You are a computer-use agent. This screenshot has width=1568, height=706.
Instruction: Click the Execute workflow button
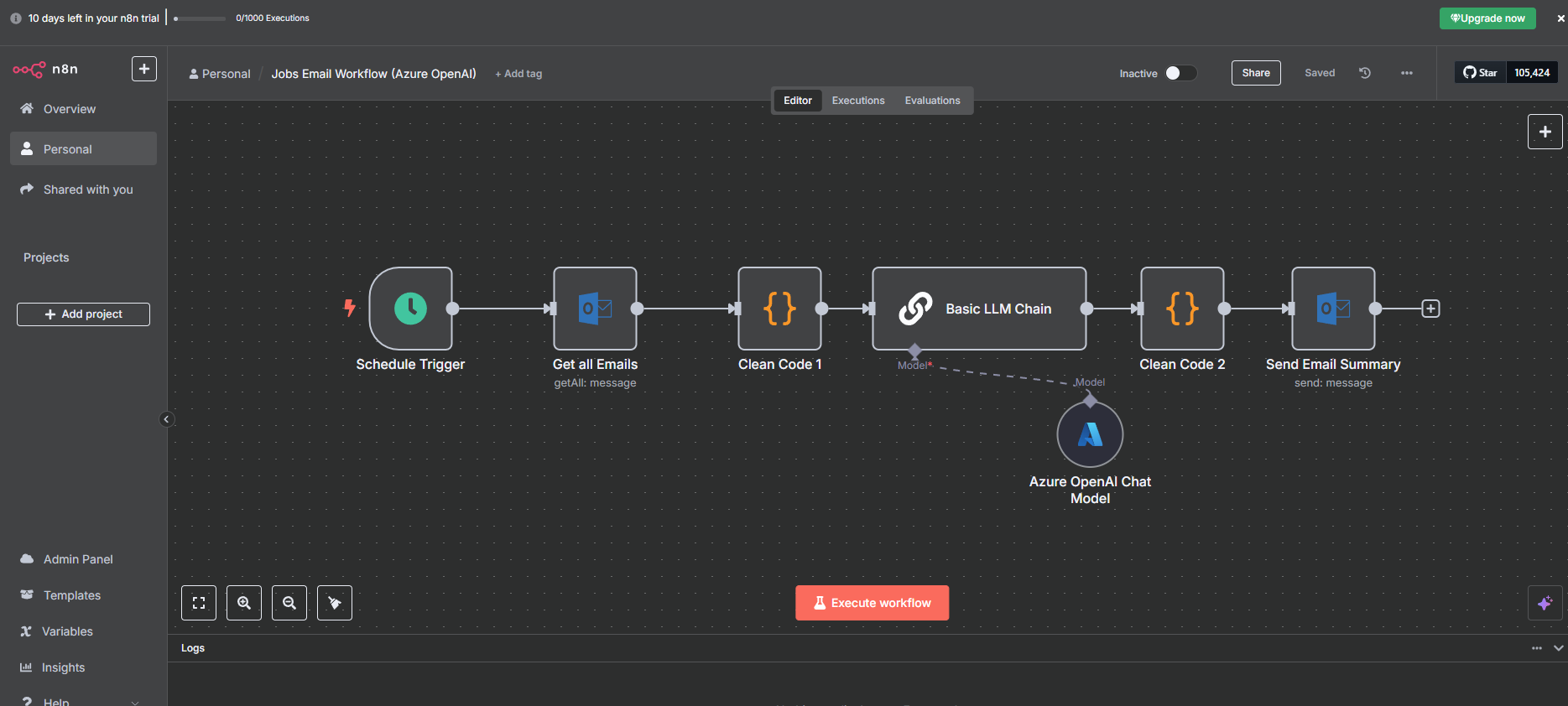[x=872, y=603]
